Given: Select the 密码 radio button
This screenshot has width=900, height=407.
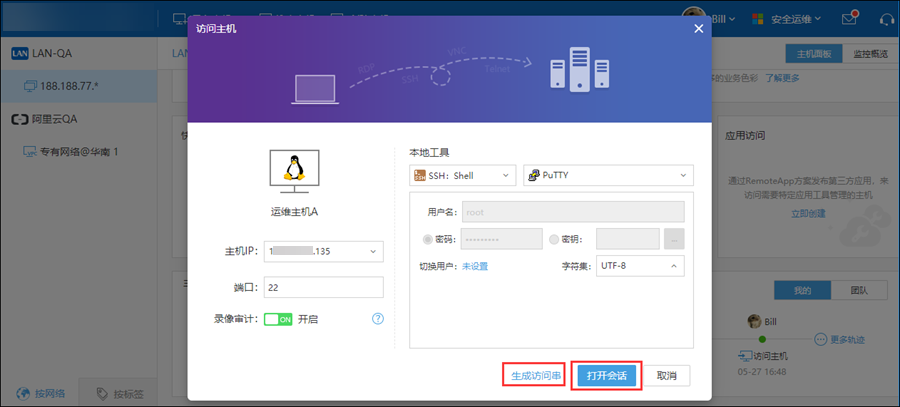Looking at the screenshot, I should click(429, 239).
